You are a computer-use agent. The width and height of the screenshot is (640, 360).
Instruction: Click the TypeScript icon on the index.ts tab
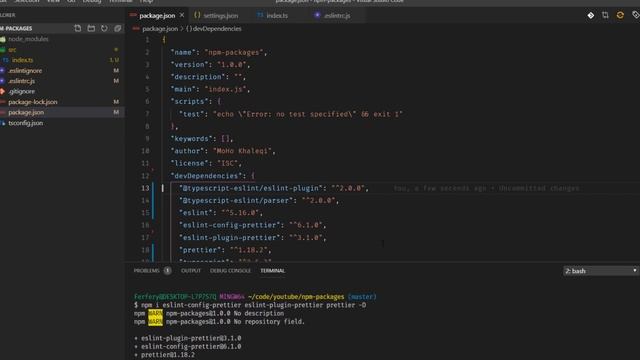click(x=260, y=15)
